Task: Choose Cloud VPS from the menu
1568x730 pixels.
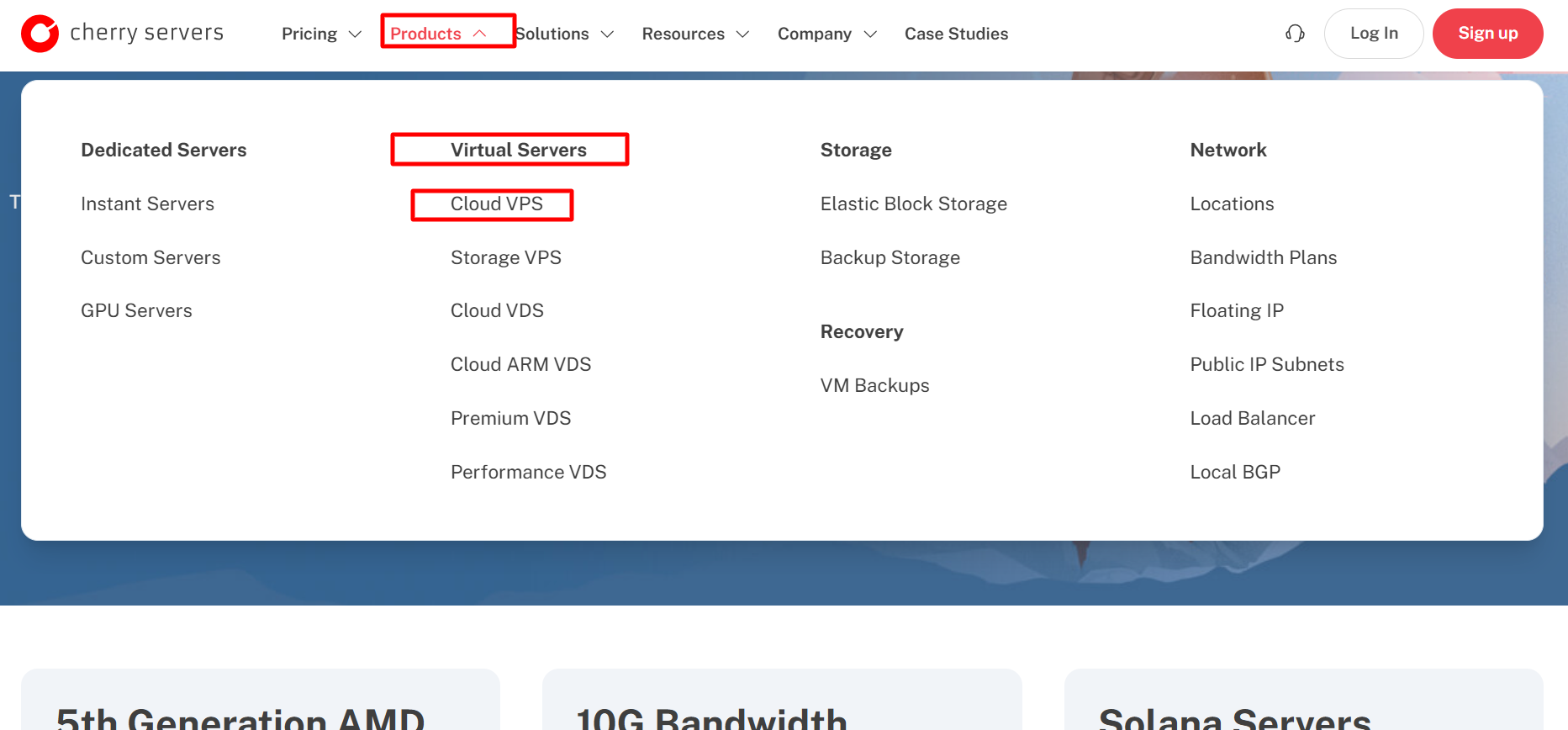Action: point(497,204)
